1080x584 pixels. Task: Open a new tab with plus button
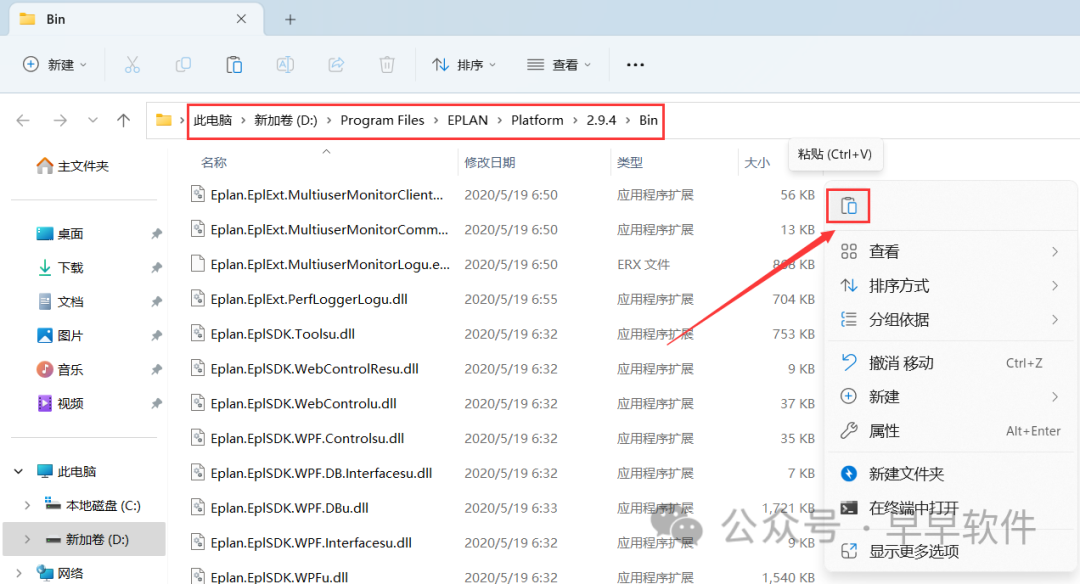coord(290,19)
